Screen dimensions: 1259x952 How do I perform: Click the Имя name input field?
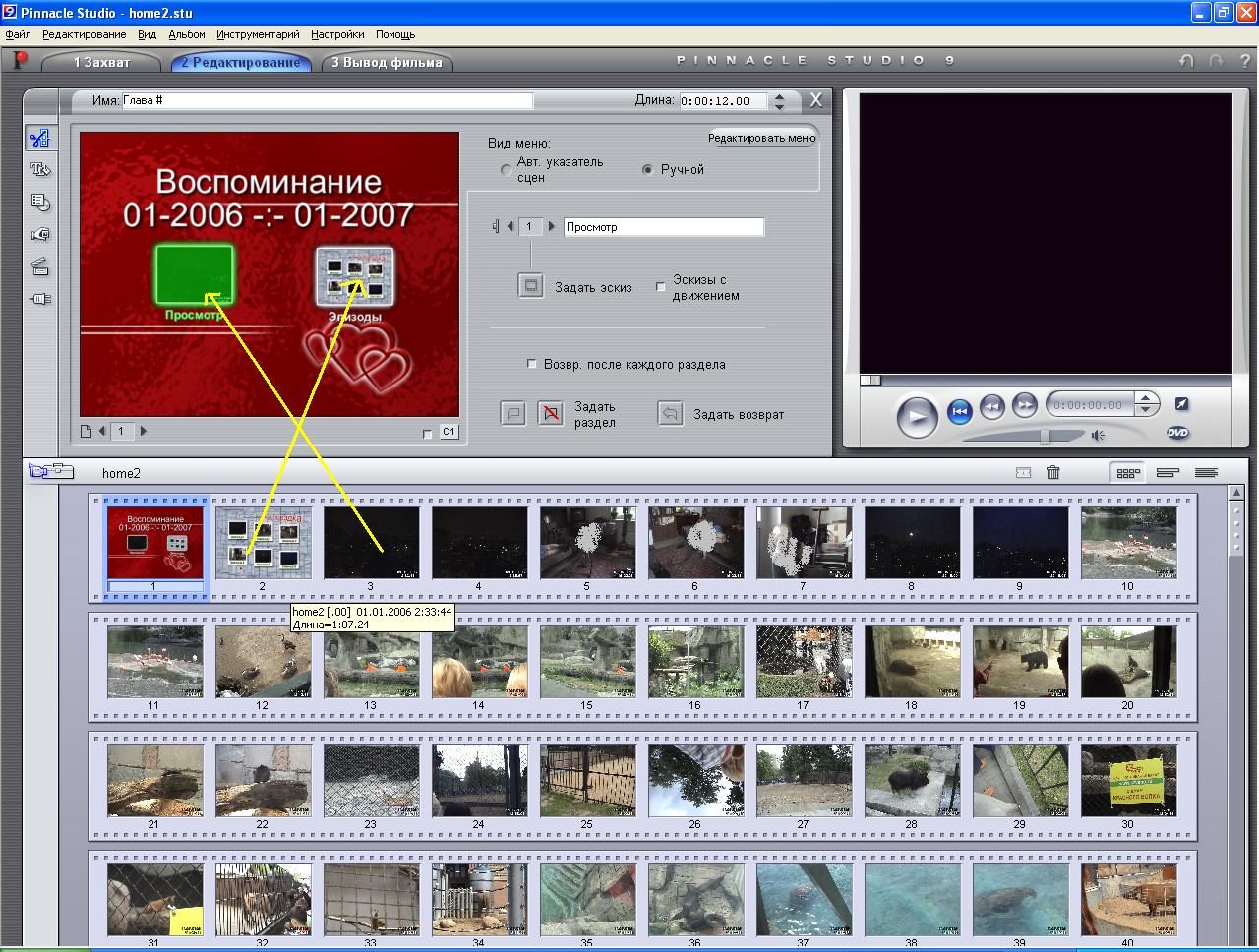pyautogui.click(x=328, y=100)
